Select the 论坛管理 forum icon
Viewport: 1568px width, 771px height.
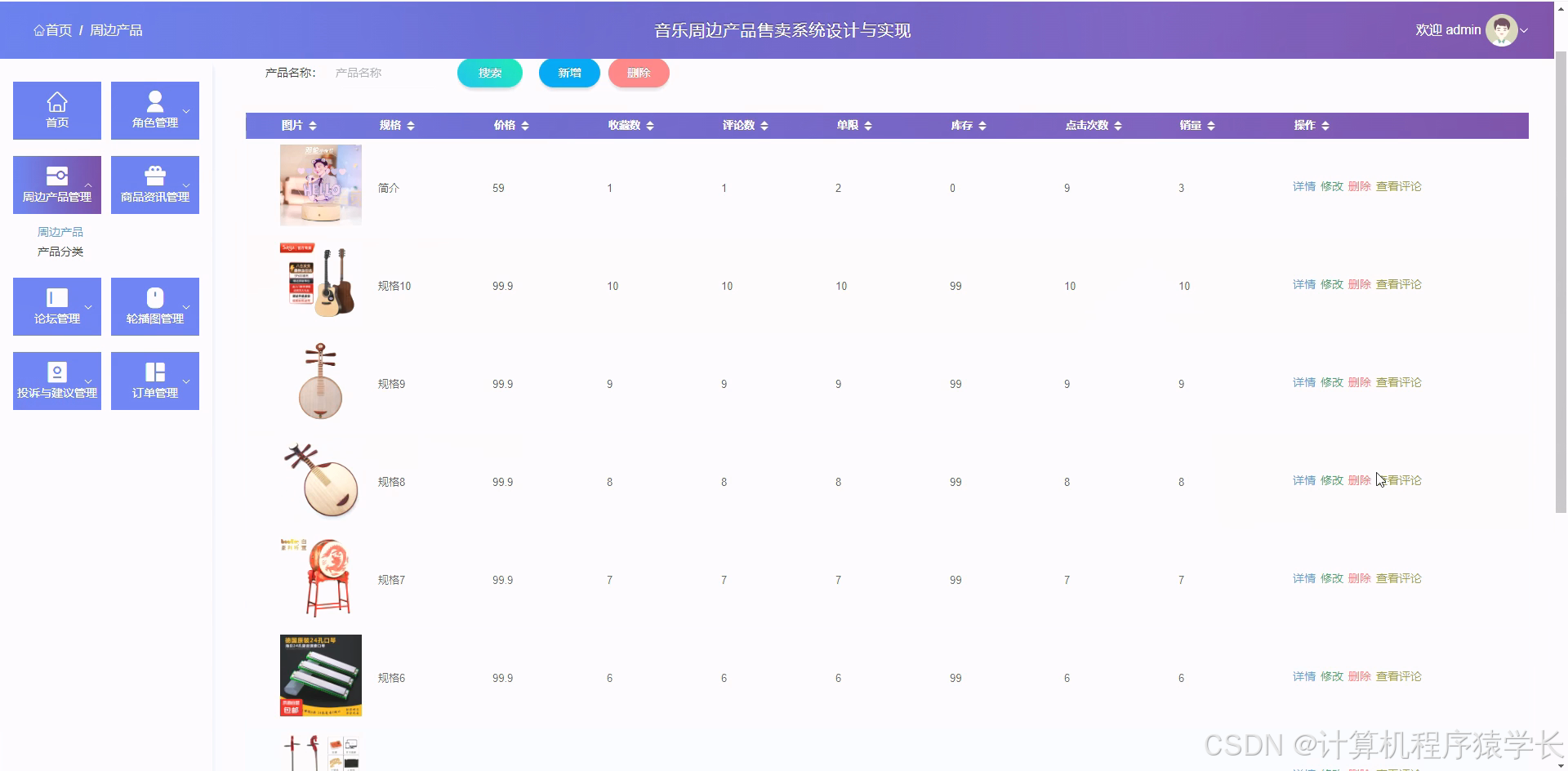point(56,297)
